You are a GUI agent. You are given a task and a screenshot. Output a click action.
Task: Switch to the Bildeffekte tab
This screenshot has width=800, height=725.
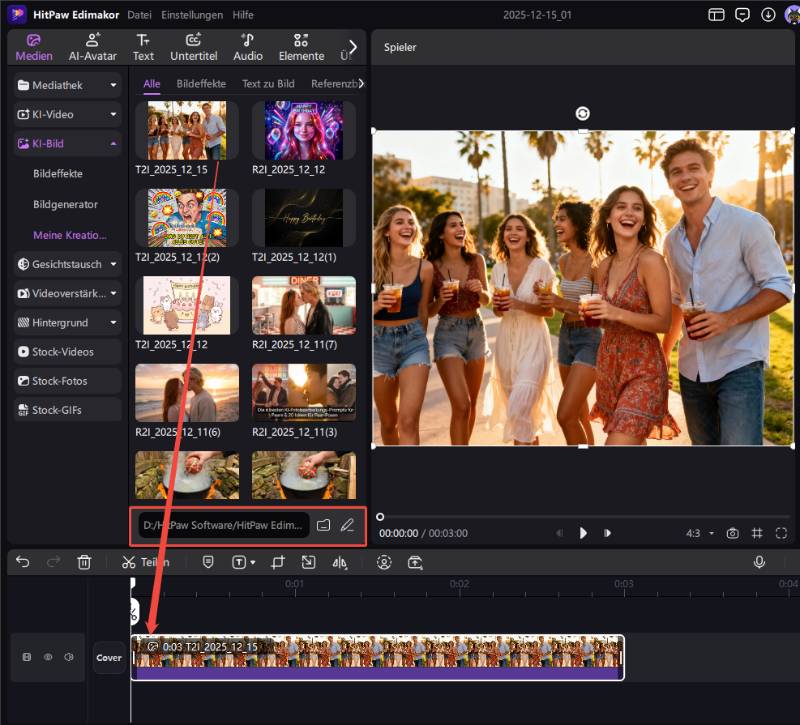coord(201,84)
